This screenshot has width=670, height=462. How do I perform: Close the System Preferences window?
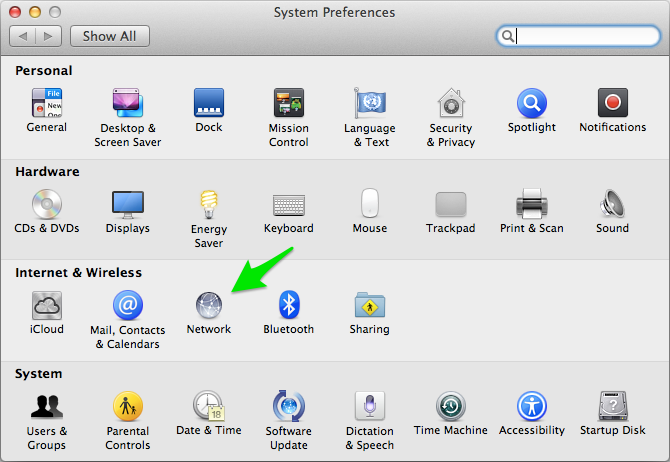(x=15, y=12)
